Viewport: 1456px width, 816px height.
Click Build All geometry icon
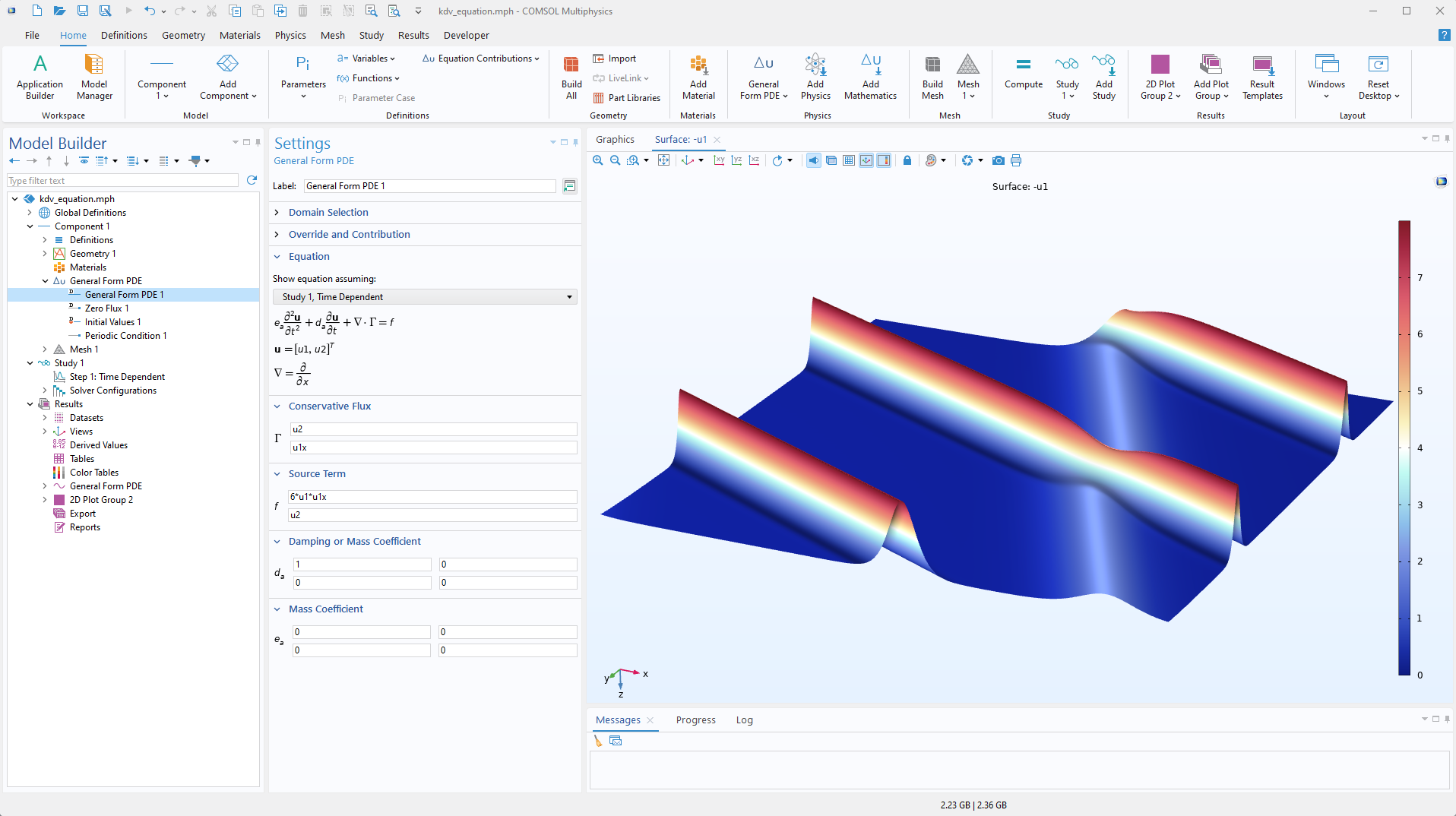pos(571,77)
